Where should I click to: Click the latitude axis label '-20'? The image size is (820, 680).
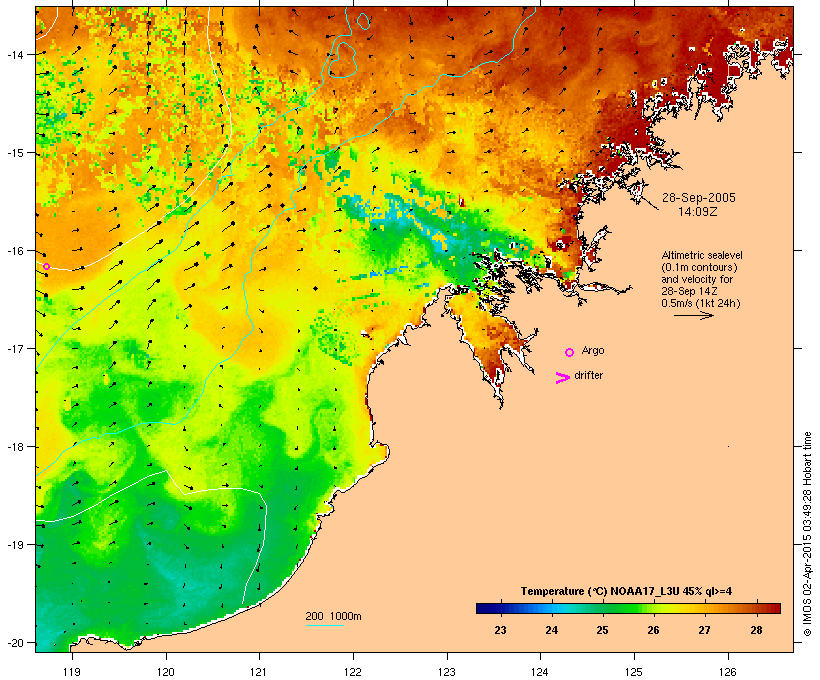point(15,642)
